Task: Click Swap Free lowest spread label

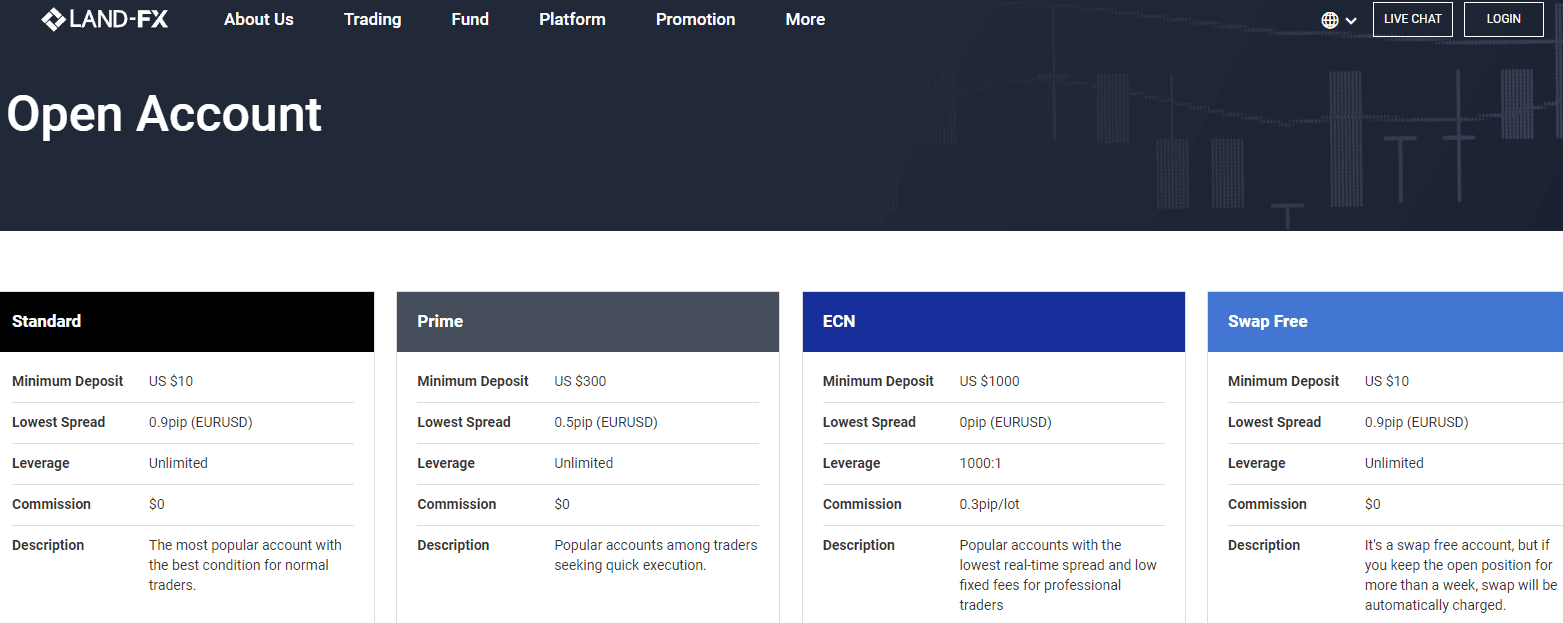Action: (x=1274, y=422)
